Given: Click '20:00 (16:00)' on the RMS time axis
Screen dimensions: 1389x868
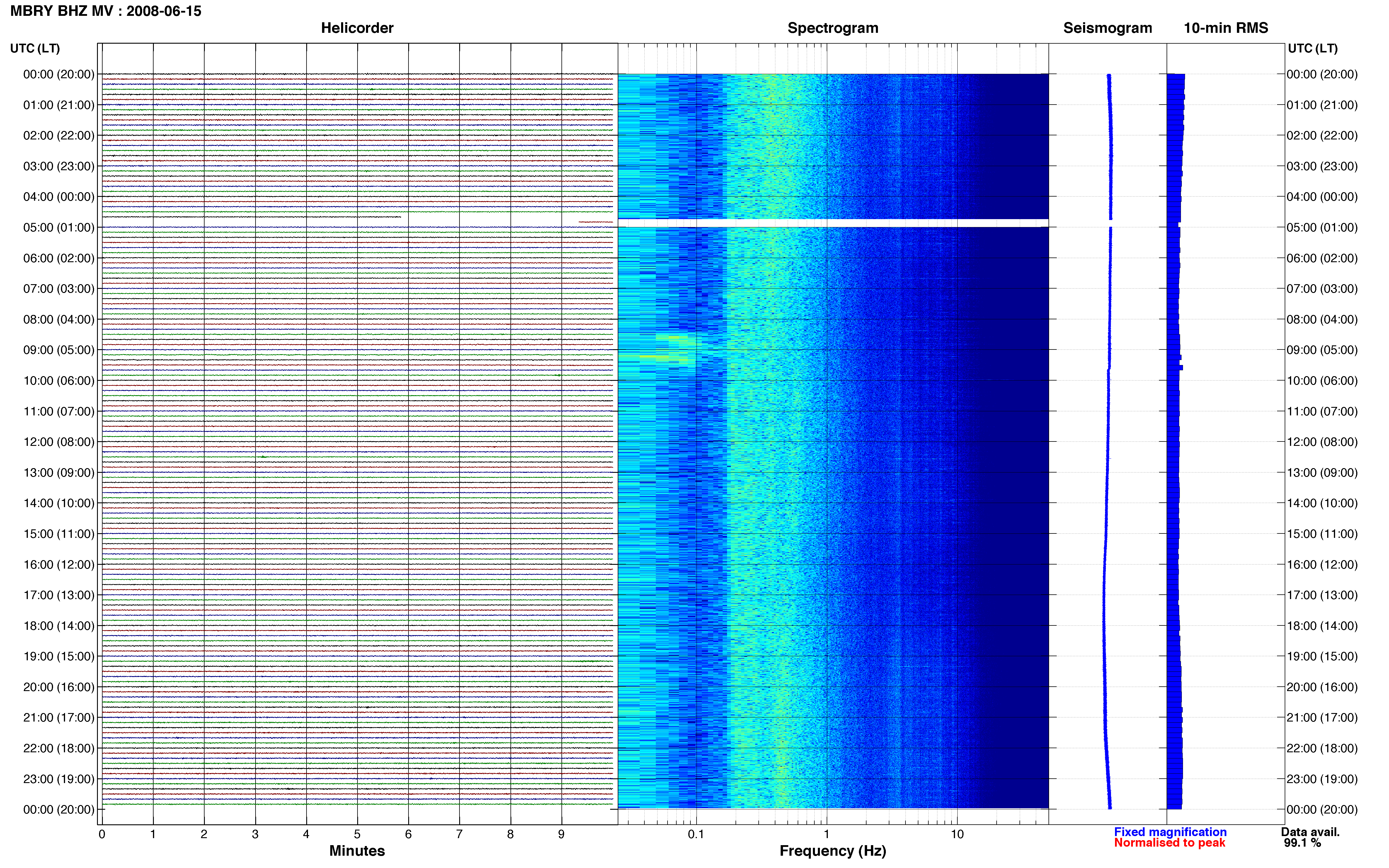Looking at the screenshot, I should click(x=1322, y=687).
